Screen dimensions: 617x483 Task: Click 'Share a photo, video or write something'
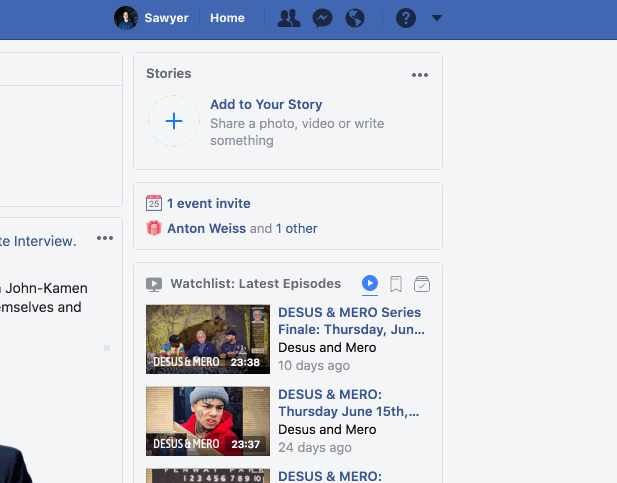tap(297, 132)
